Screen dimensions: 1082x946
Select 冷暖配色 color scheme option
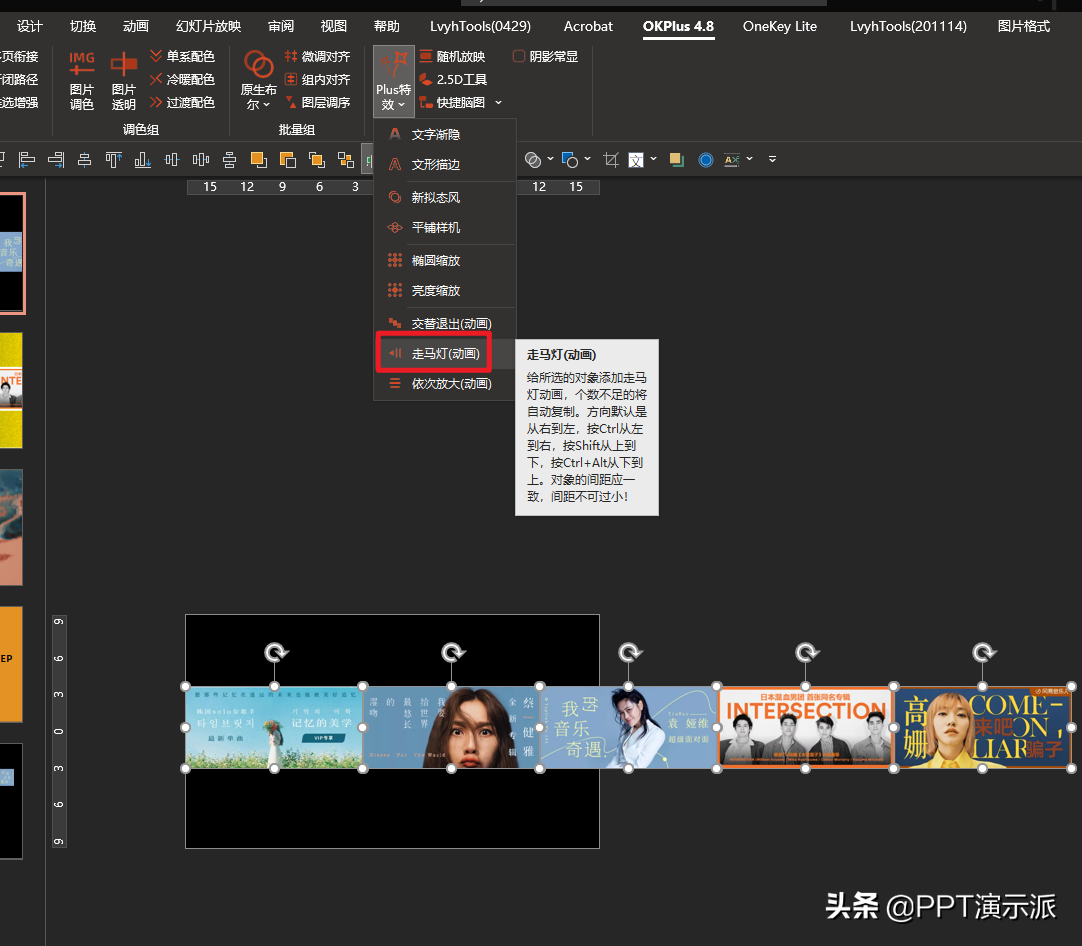click(x=183, y=79)
